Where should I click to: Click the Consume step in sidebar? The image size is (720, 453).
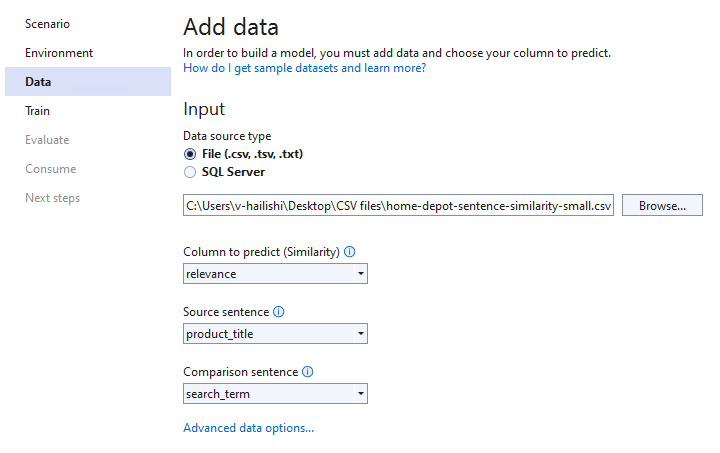click(51, 168)
